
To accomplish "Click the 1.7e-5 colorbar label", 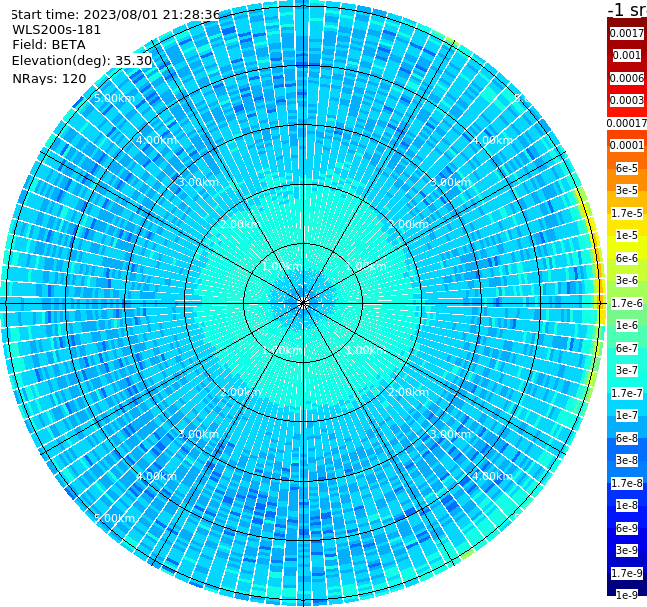I will coord(627,213).
